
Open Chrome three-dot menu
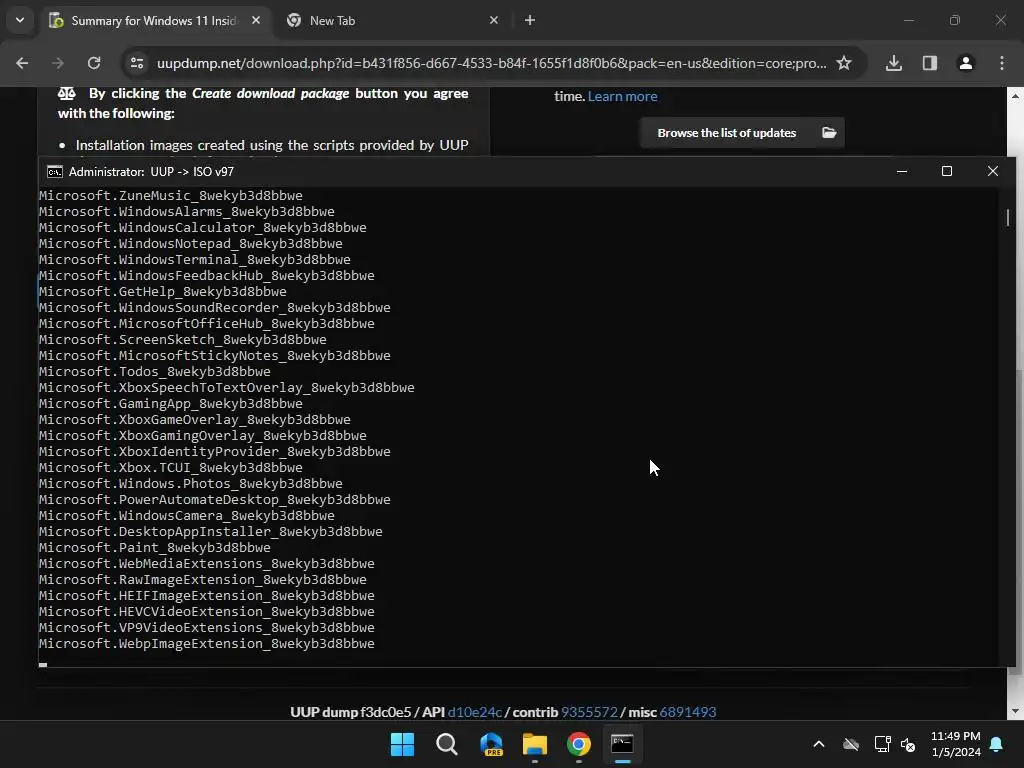(1002, 63)
